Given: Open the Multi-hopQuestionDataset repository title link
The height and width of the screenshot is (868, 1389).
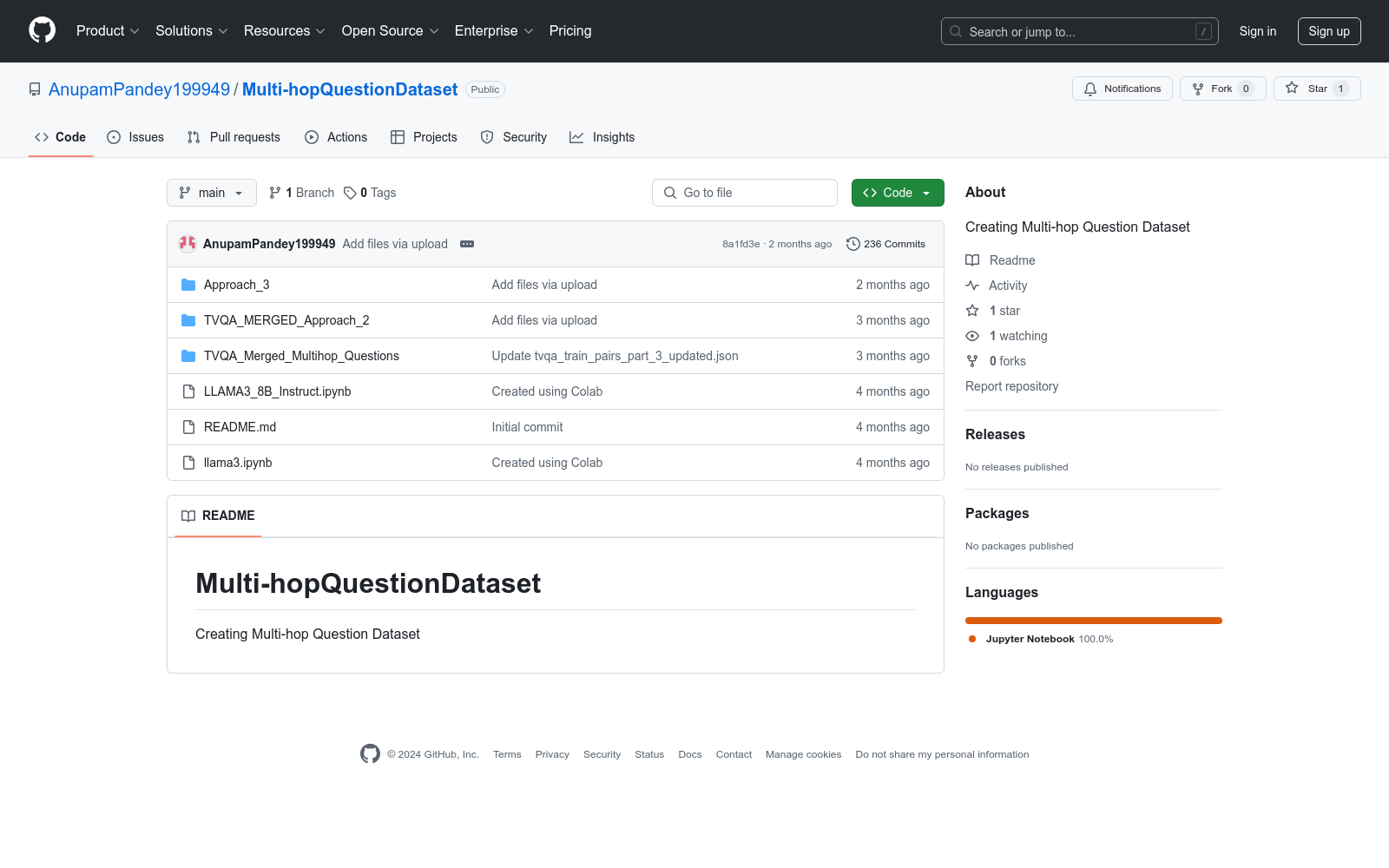Looking at the screenshot, I should [x=350, y=89].
